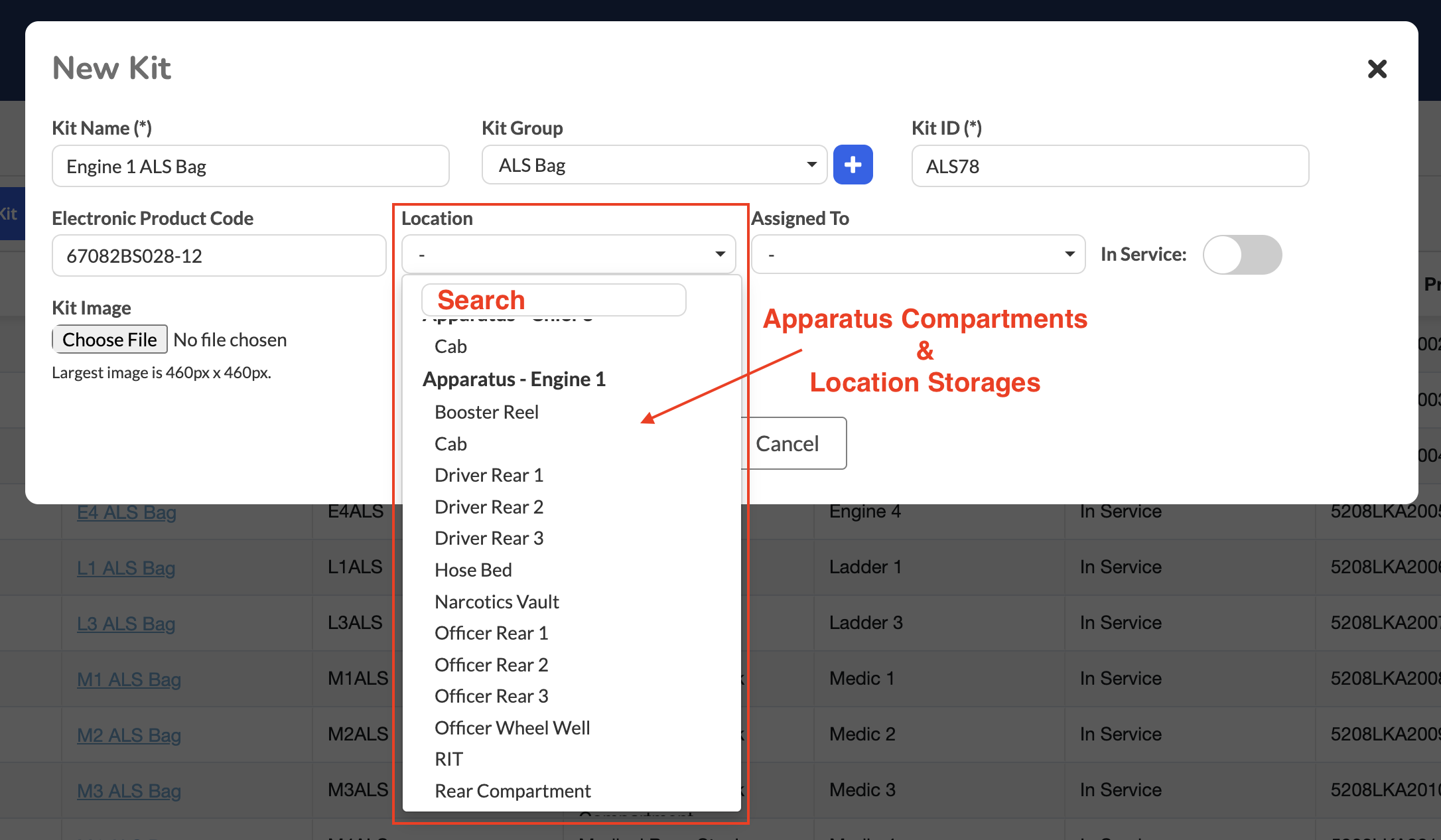Expand the Assigned To dropdown
Viewport: 1441px width, 840px height.
tap(918, 254)
